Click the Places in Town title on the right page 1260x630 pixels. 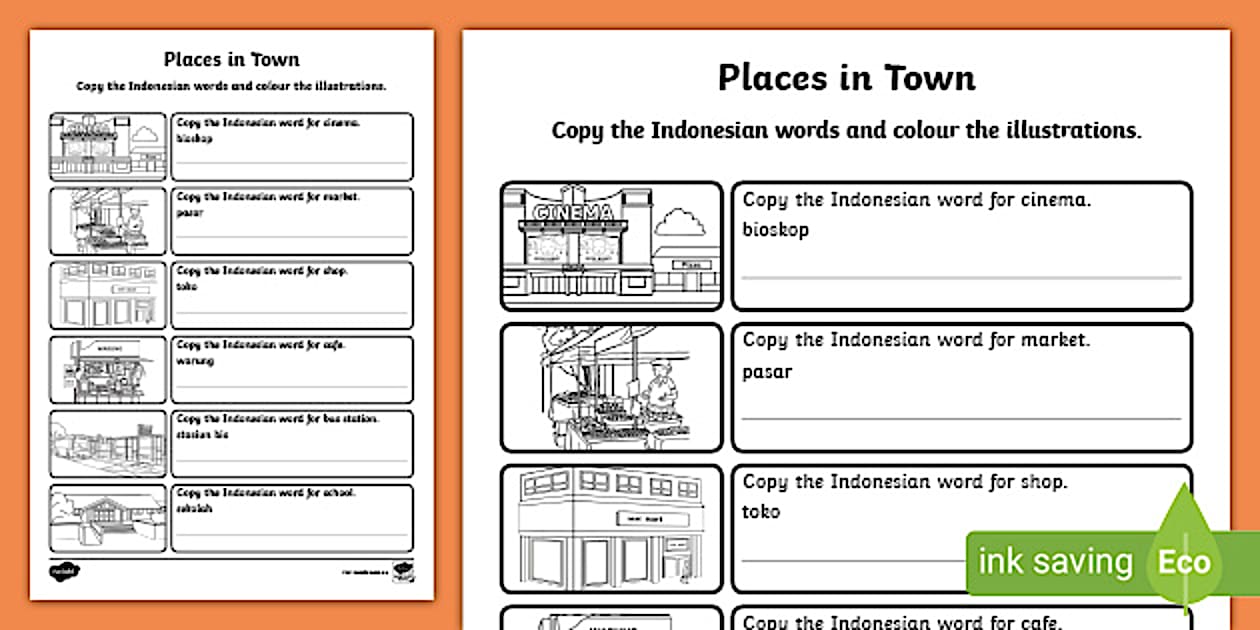[x=846, y=78]
